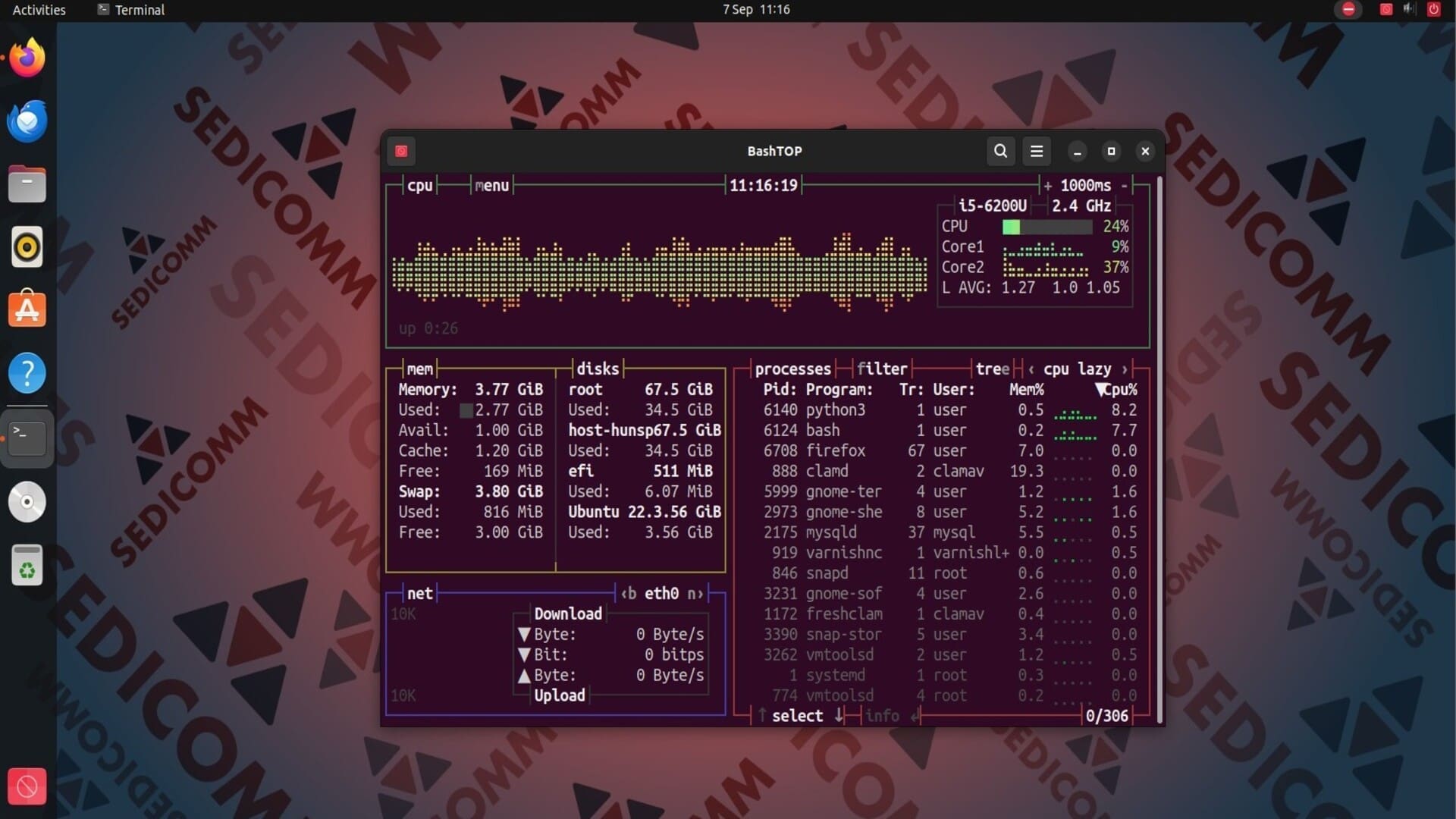Switch process sorting with left arrow
Screen dimensions: 1456x819
point(1031,369)
